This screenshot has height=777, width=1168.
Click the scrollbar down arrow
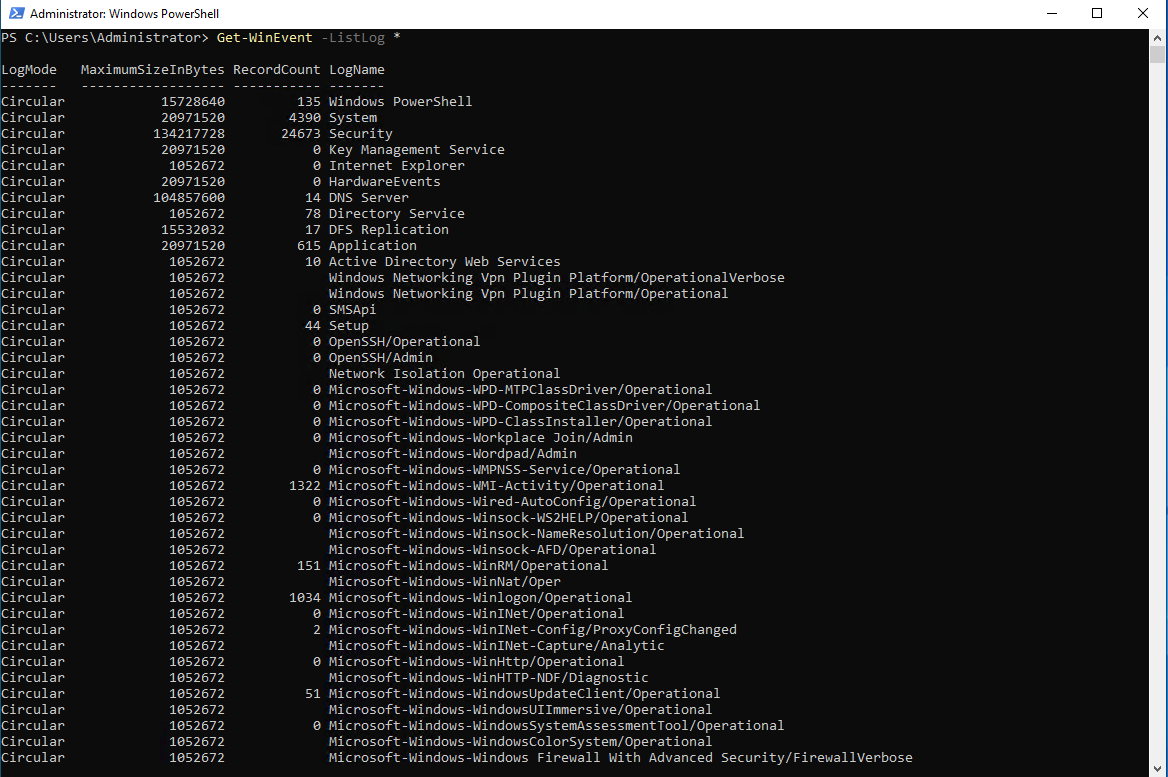[x=1157, y=768]
